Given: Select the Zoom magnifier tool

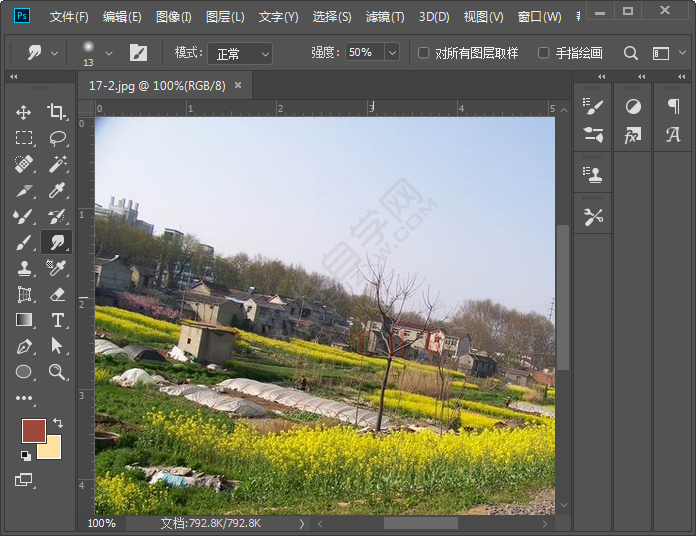Looking at the screenshot, I should [x=57, y=372].
